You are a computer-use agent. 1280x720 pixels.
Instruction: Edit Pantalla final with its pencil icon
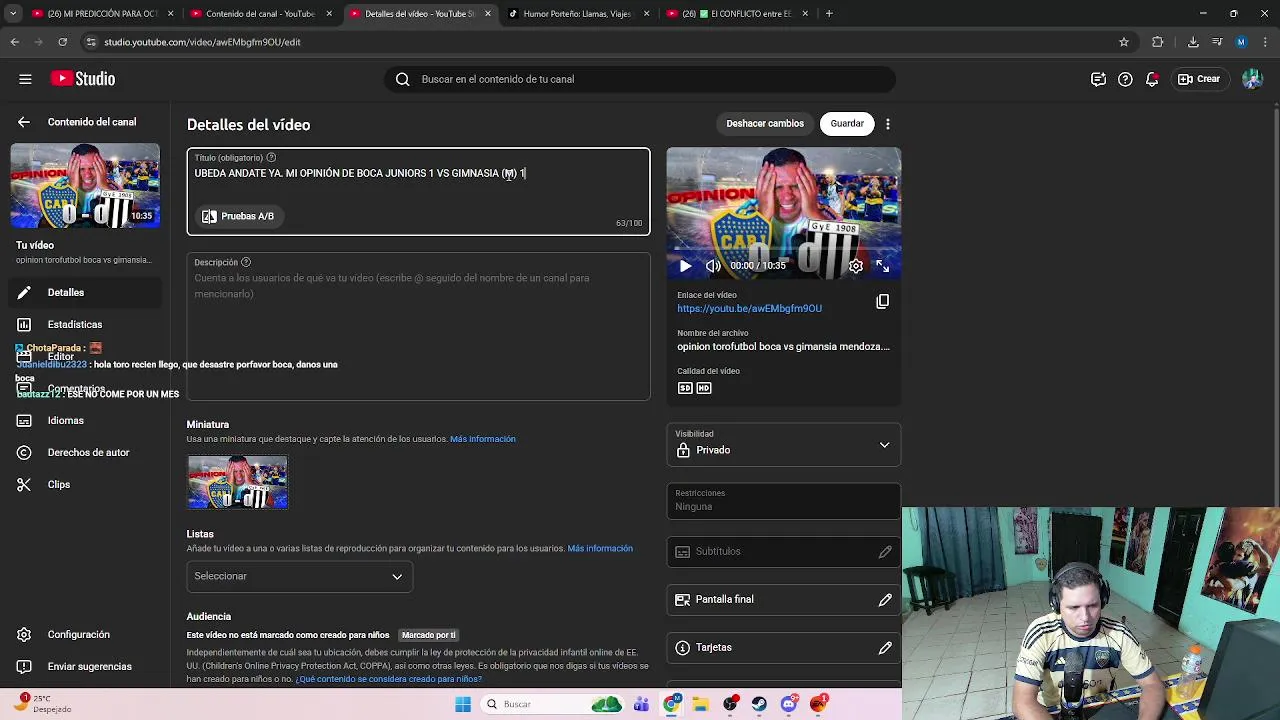click(x=885, y=600)
